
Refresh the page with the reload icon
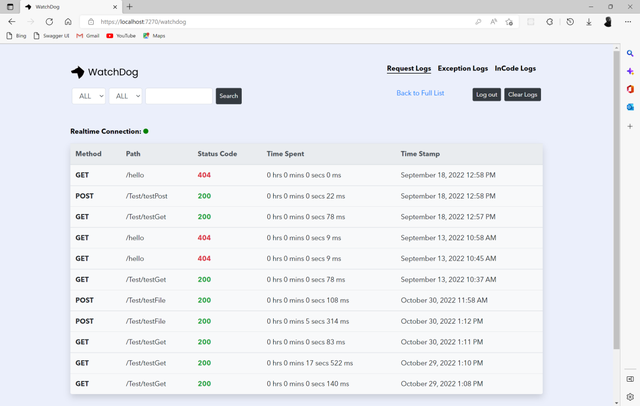pos(49,21)
